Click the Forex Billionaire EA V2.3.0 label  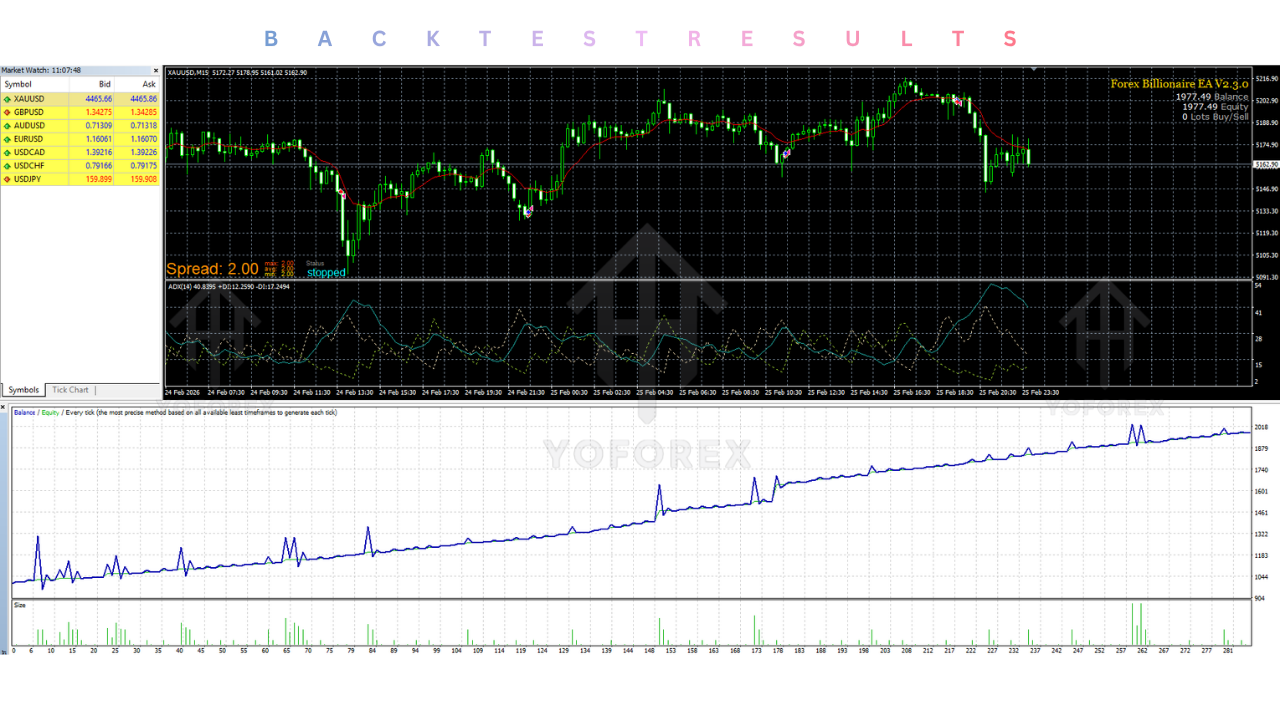pos(1179,85)
